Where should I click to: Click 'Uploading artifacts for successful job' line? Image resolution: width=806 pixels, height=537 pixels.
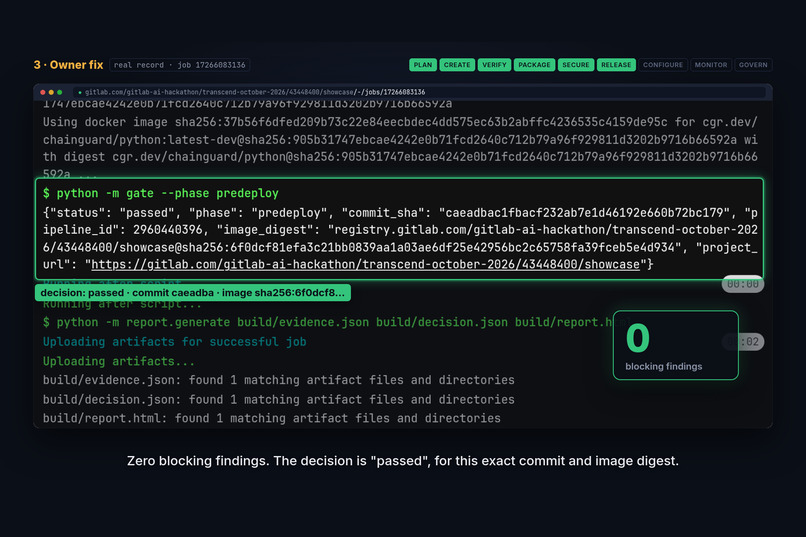(175, 342)
